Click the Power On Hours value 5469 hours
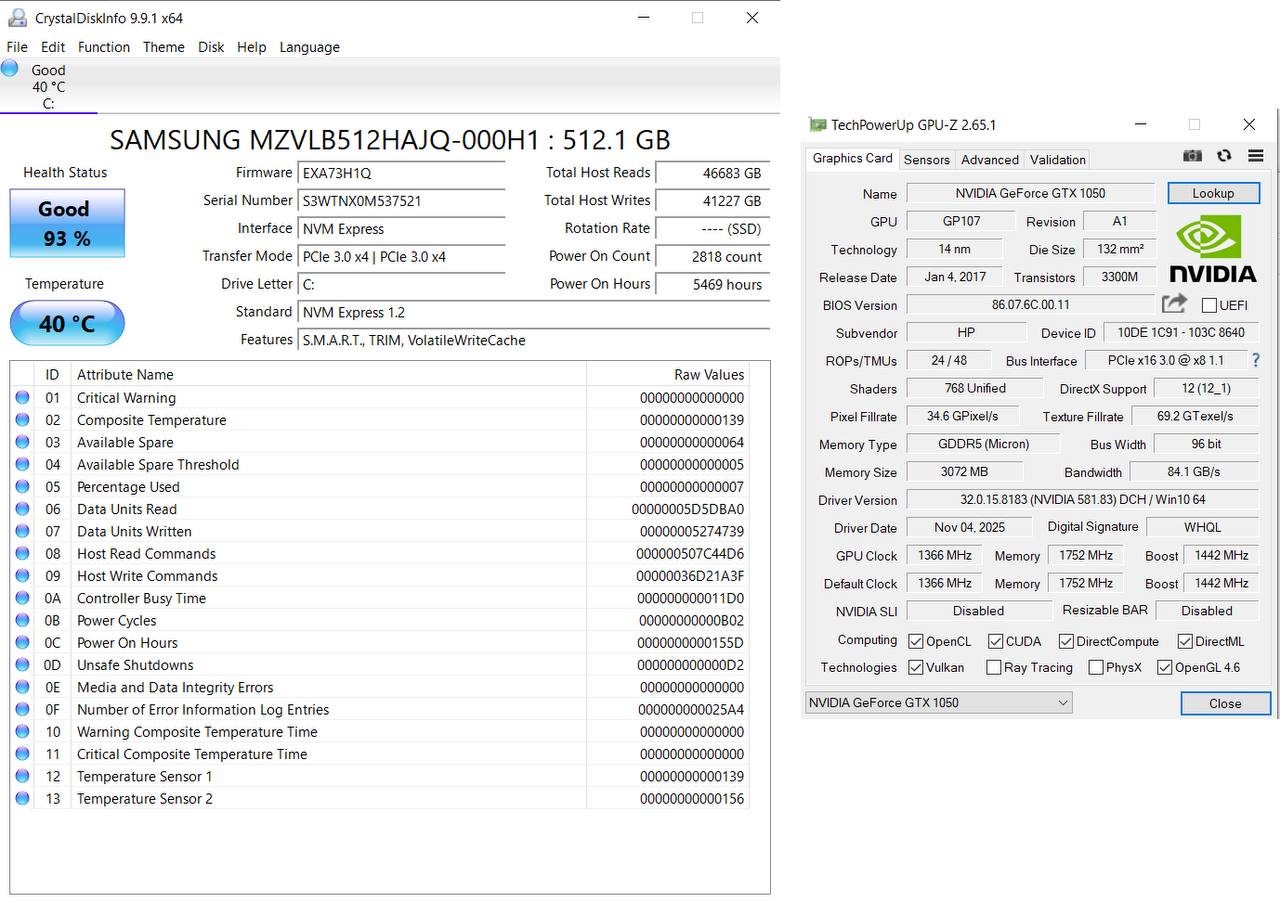The width and height of the screenshot is (1280, 902). (x=712, y=285)
